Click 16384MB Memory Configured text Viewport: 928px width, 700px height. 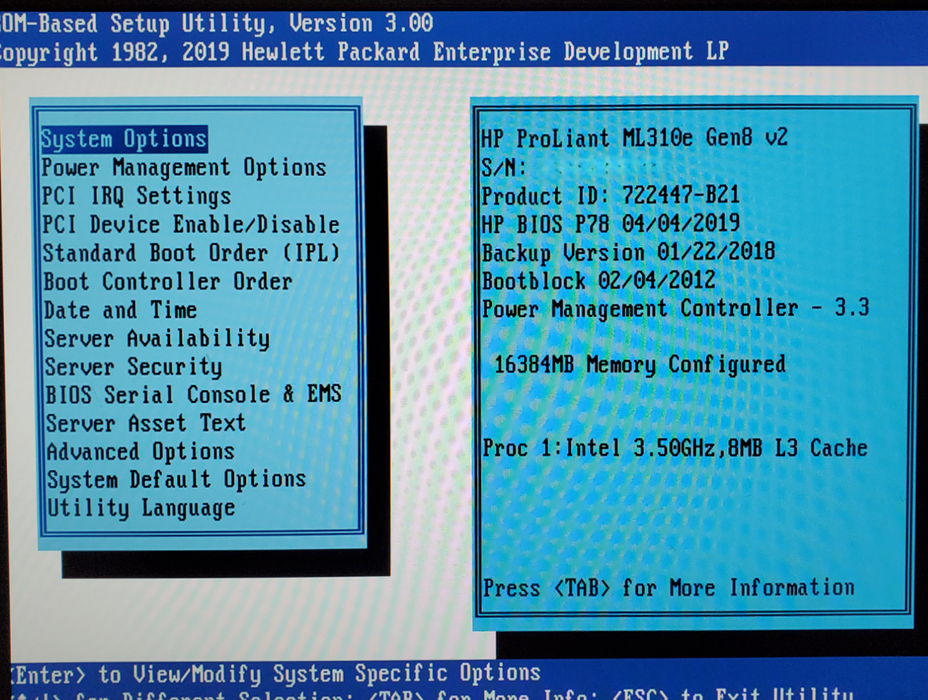[640, 364]
